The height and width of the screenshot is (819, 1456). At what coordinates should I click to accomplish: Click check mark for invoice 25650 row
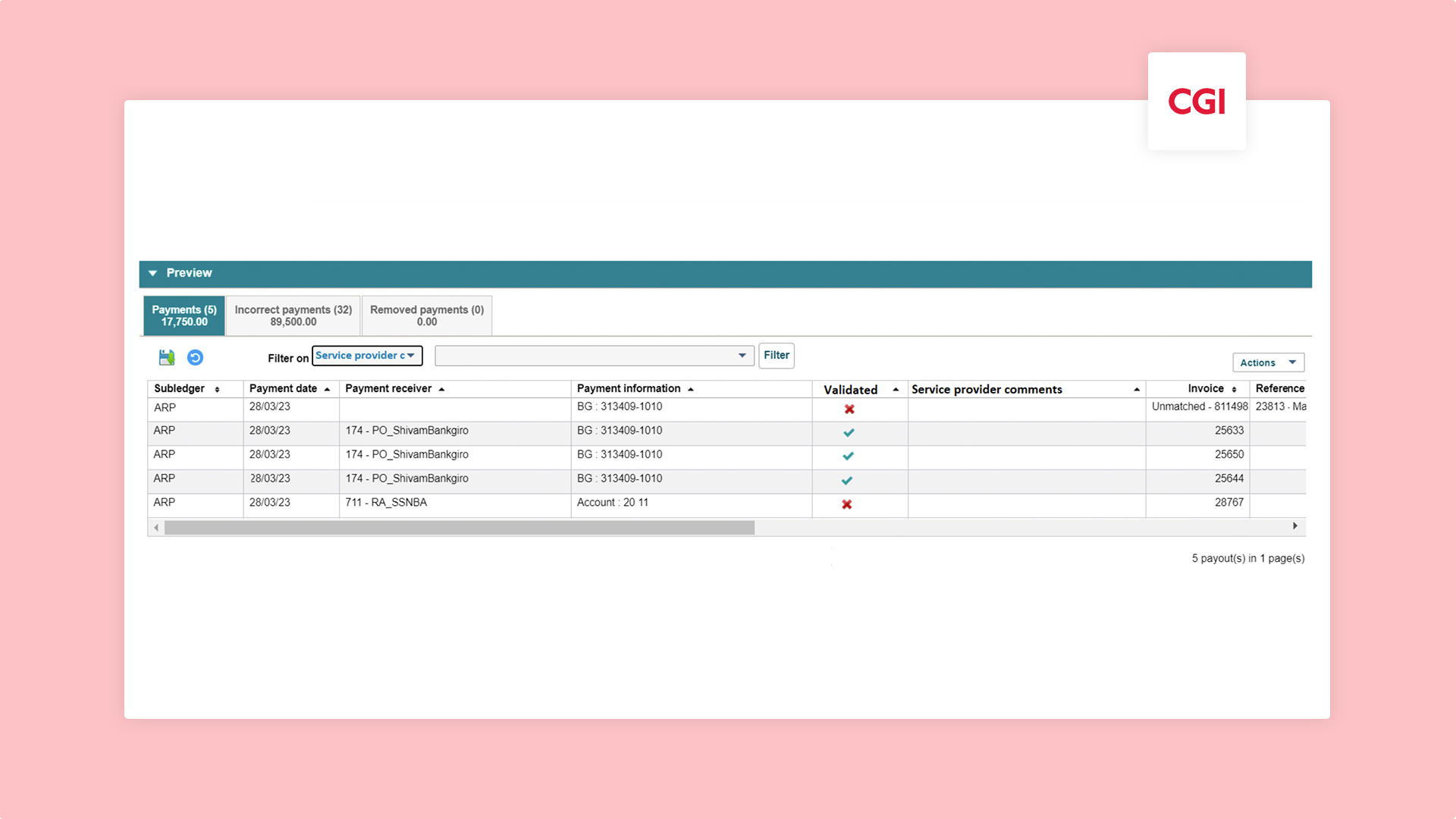tap(848, 457)
